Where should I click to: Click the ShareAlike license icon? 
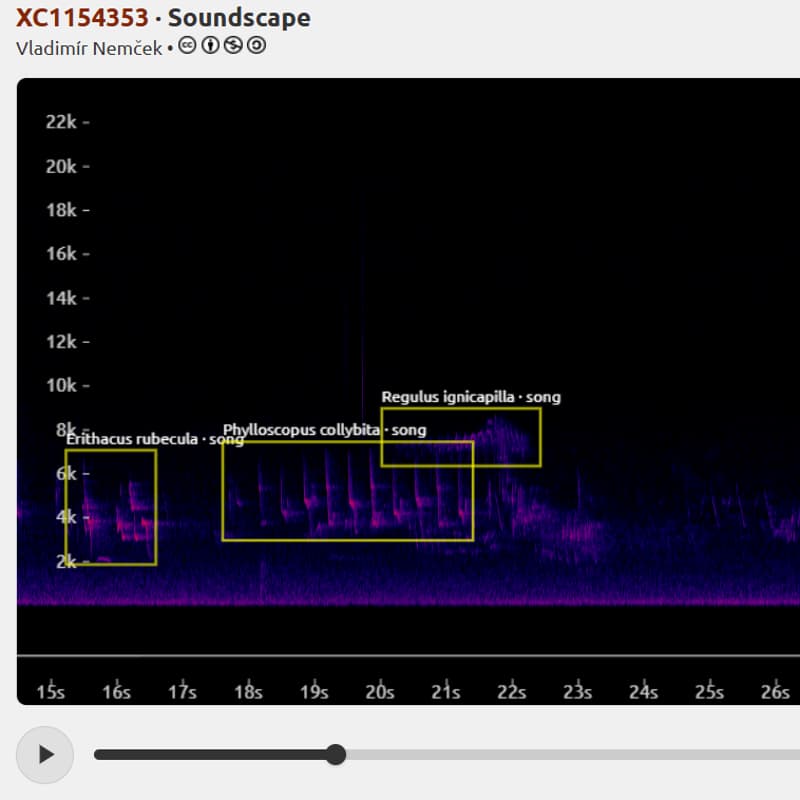(x=256, y=45)
